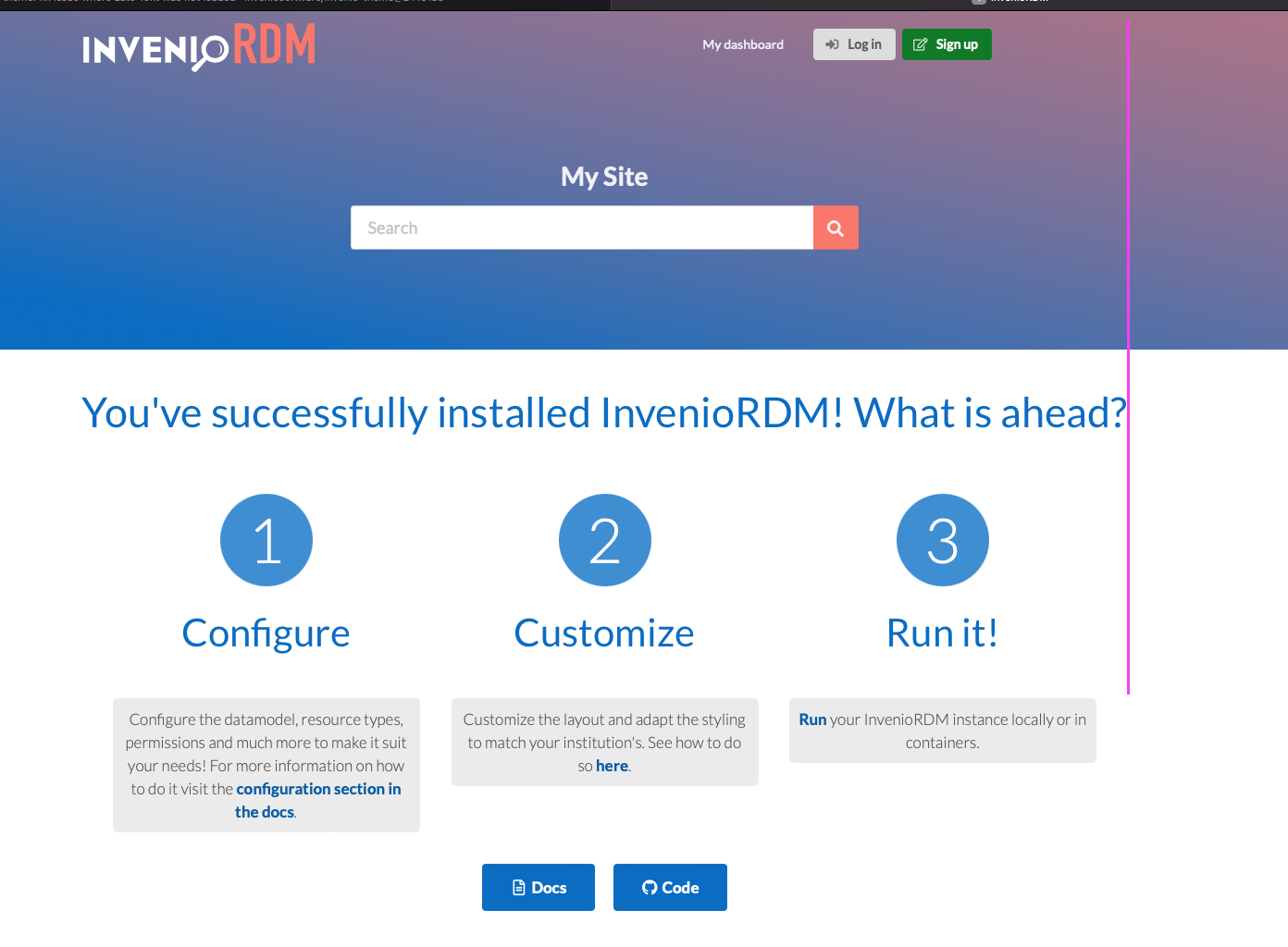Click the GitHub icon on the Code button
1288x947 pixels.
(648, 887)
